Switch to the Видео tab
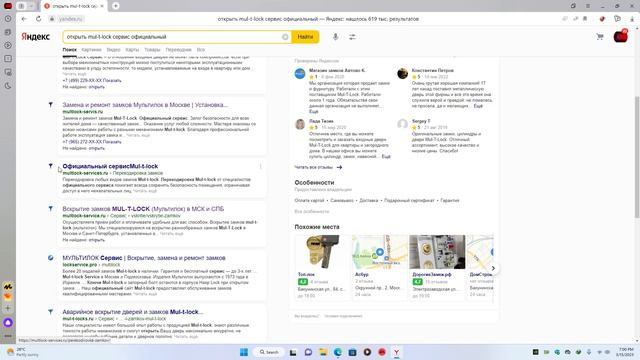640x360 pixels. [113, 50]
